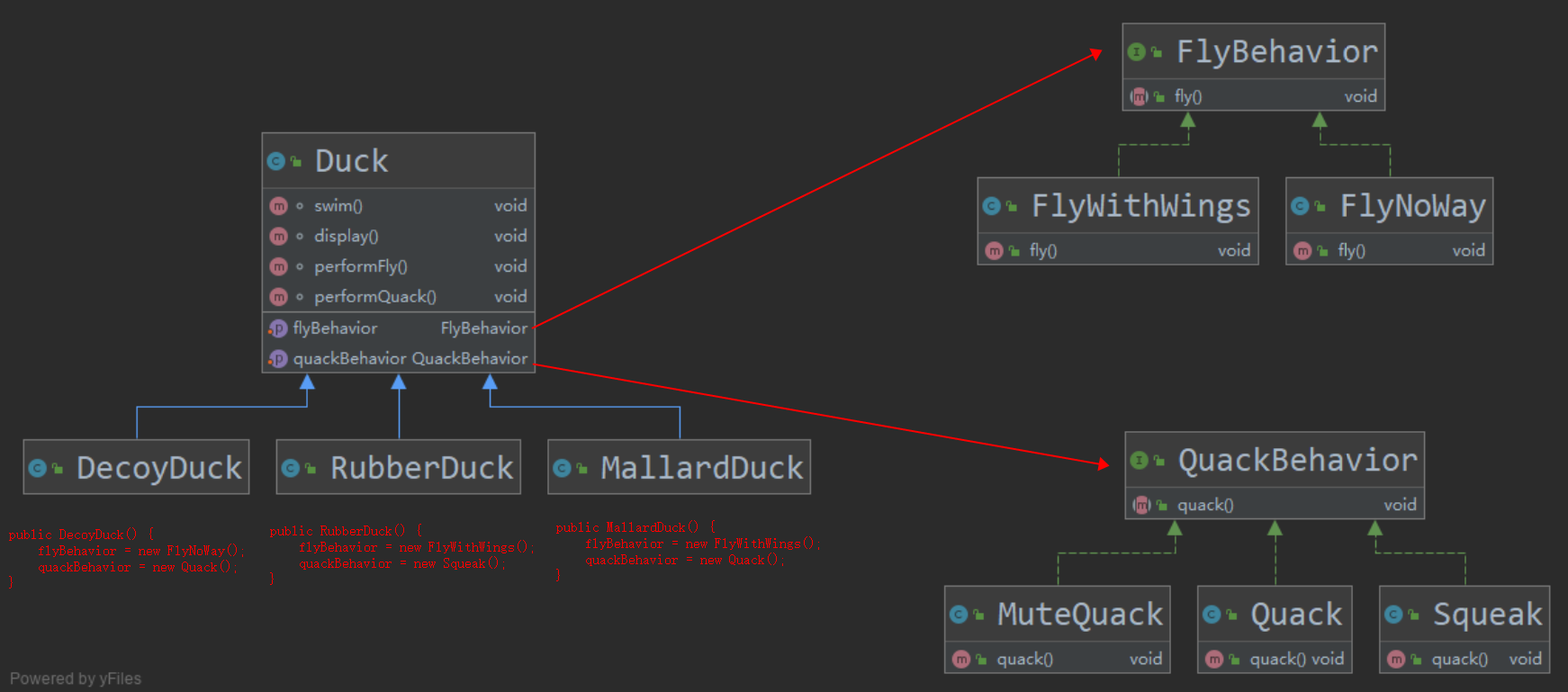
Task: Click method icon in FlyNoWay fly() row
Action: click(1302, 251)
